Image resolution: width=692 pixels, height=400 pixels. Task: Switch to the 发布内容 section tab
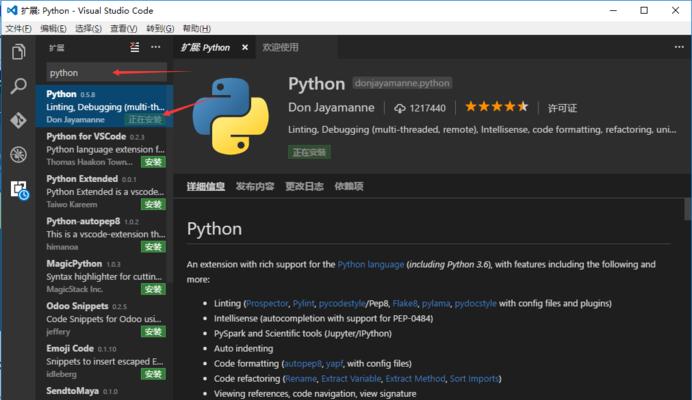pyautogui.click(x=255, y=186)
